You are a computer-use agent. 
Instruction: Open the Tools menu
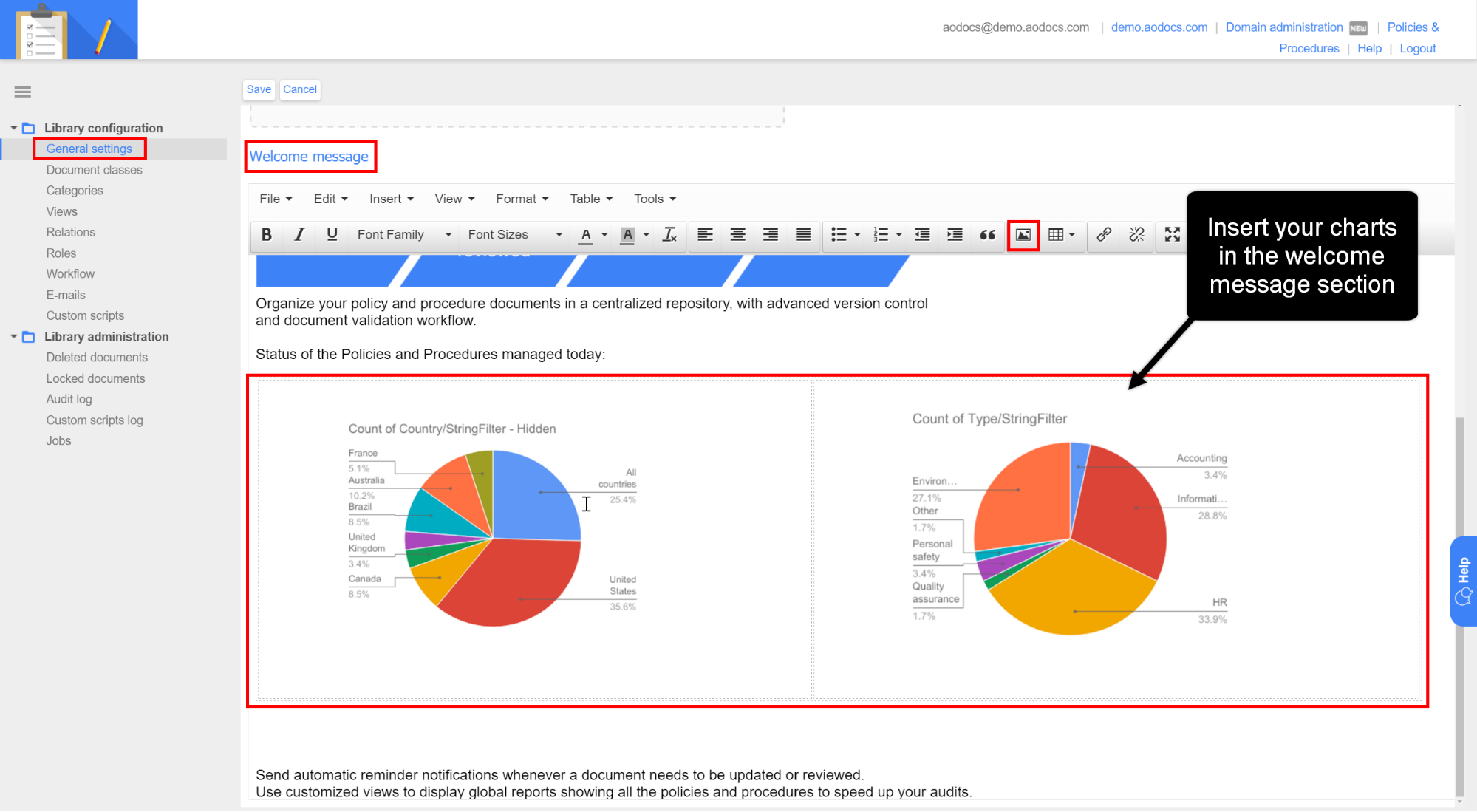coord(655,199)
